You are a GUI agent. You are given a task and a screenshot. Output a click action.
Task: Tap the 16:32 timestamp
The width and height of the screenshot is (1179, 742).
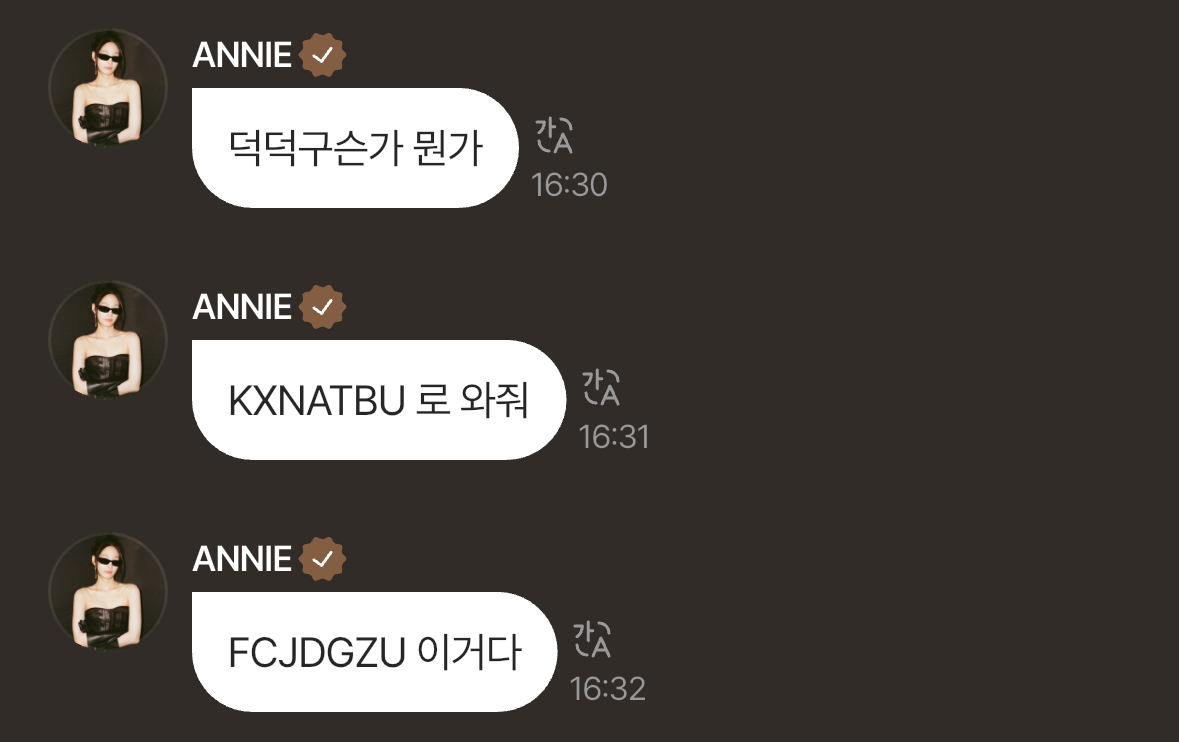(x=608, y=689)
